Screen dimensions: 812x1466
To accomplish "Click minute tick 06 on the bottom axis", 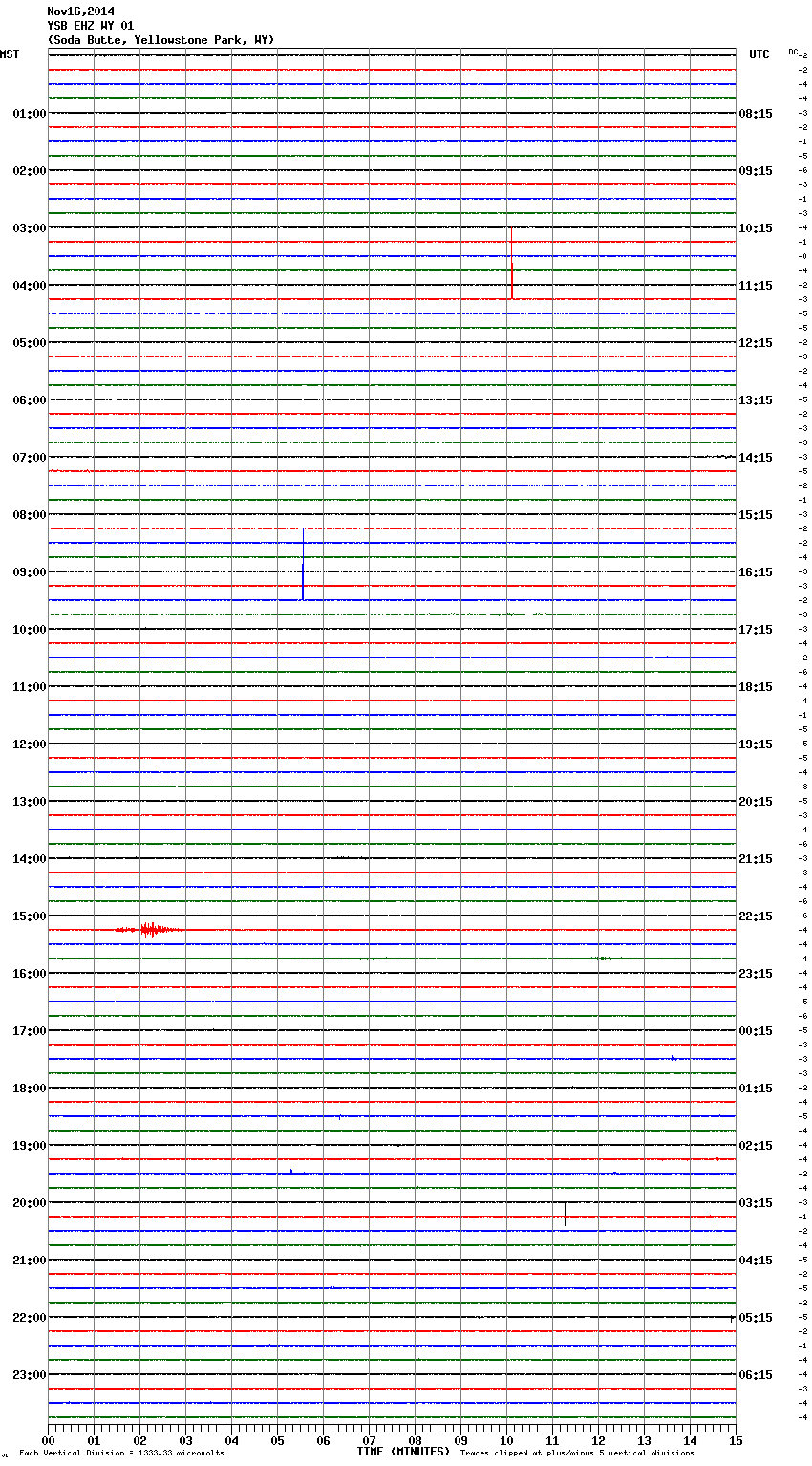I will click(323, 1440).
